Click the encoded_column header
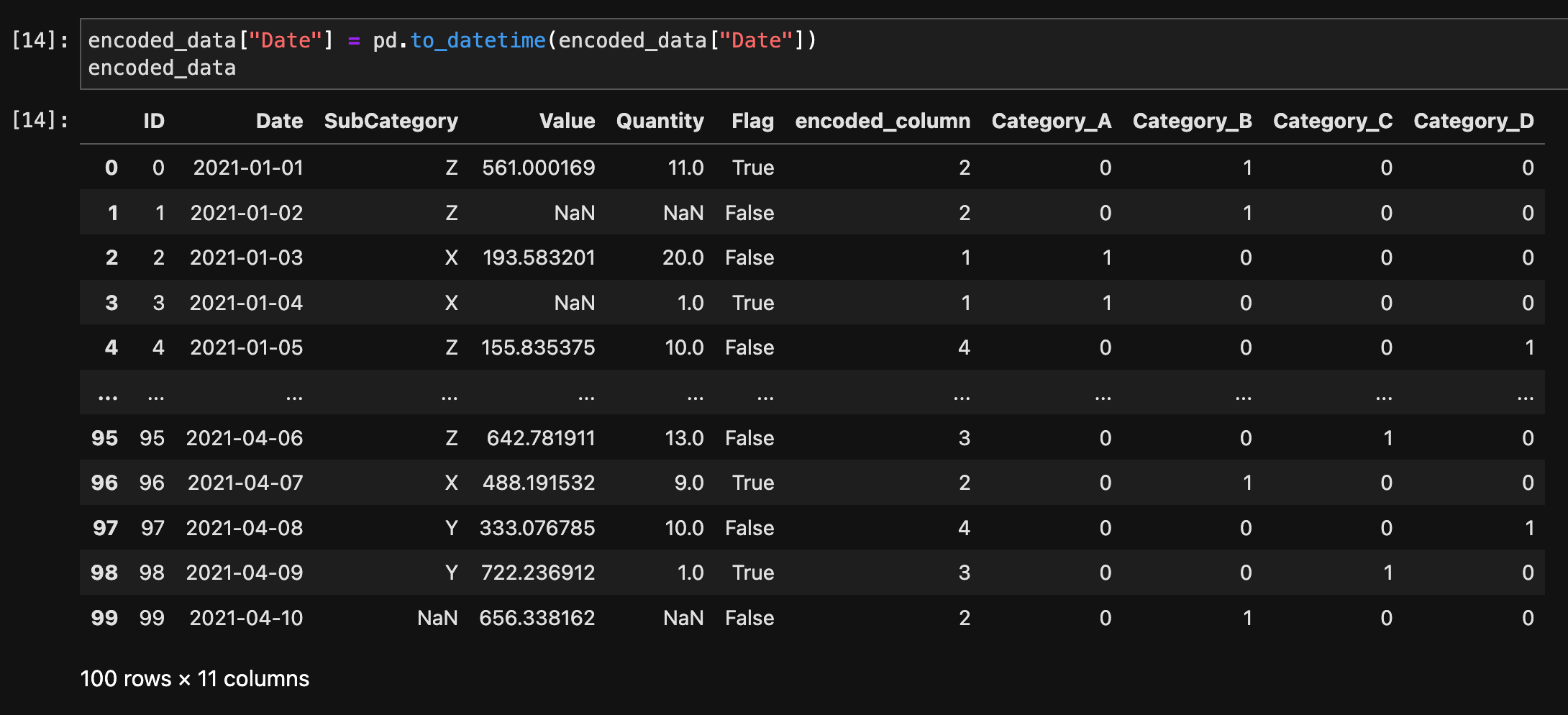This screenshot has width=1568, height=715. coord(883,121)
